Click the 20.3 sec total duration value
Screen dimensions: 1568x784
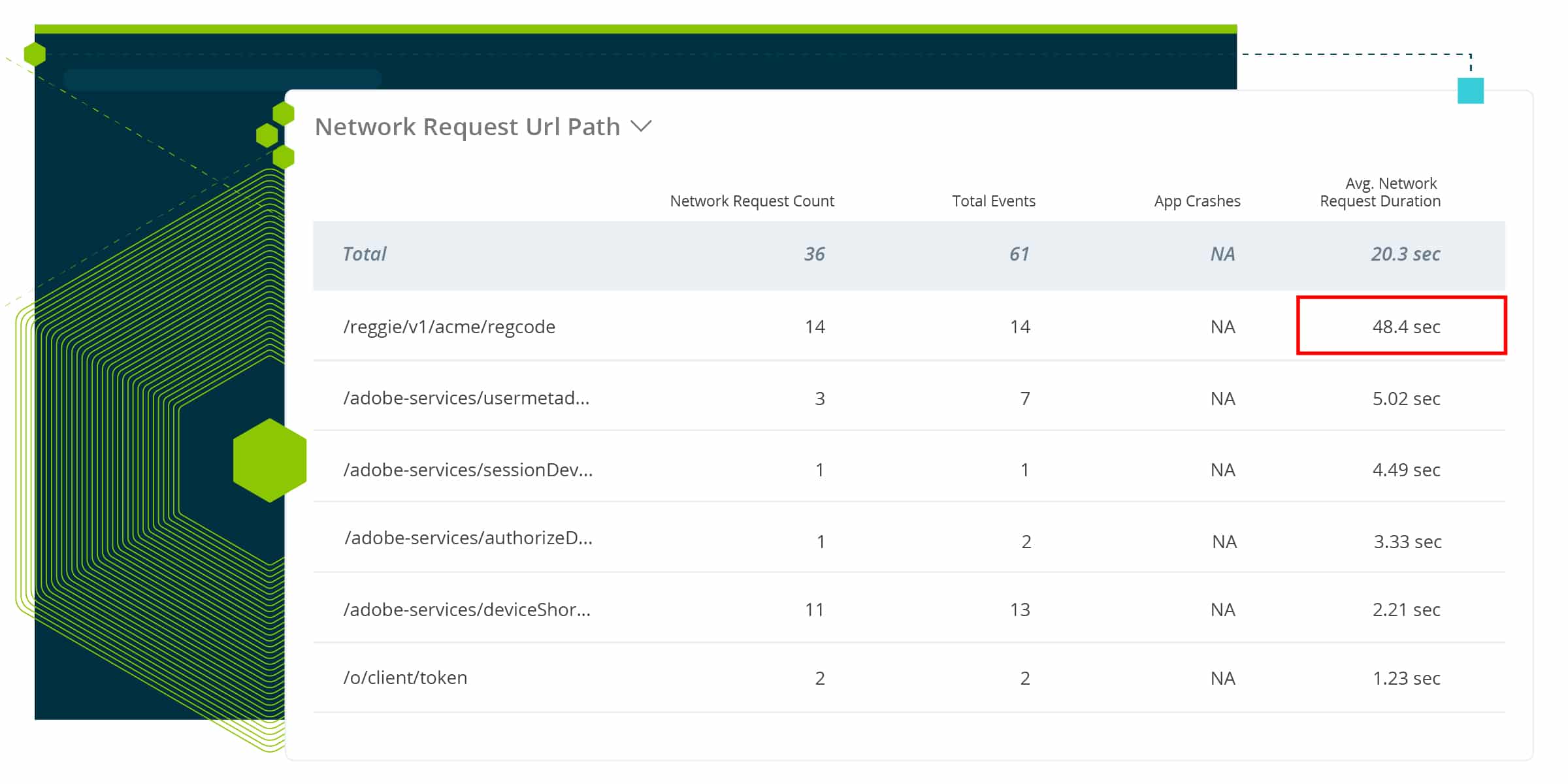pos(1405,254)
